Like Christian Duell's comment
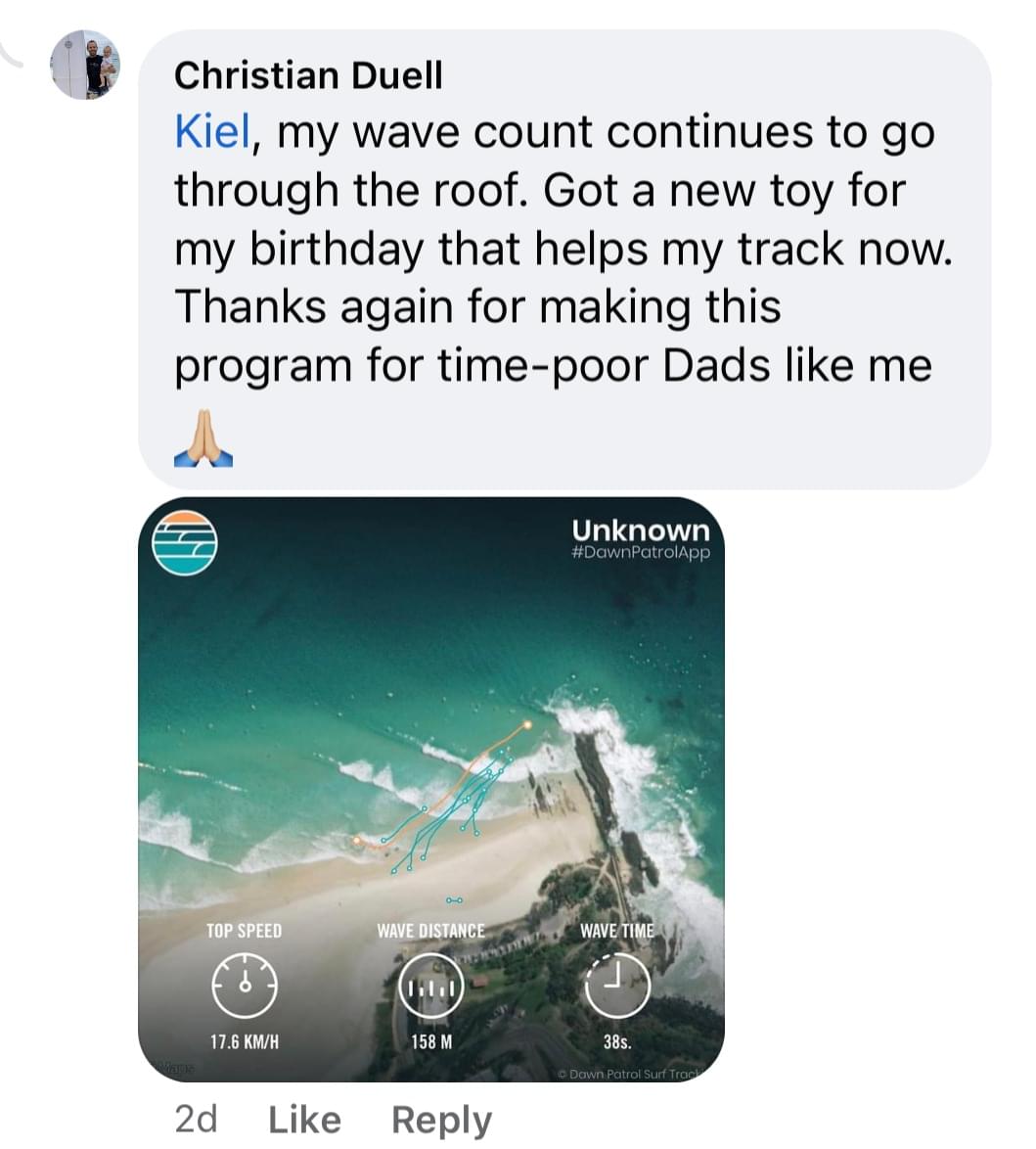Image resolution: width=1036 pixels, height=1149 pixels. 305,1120
